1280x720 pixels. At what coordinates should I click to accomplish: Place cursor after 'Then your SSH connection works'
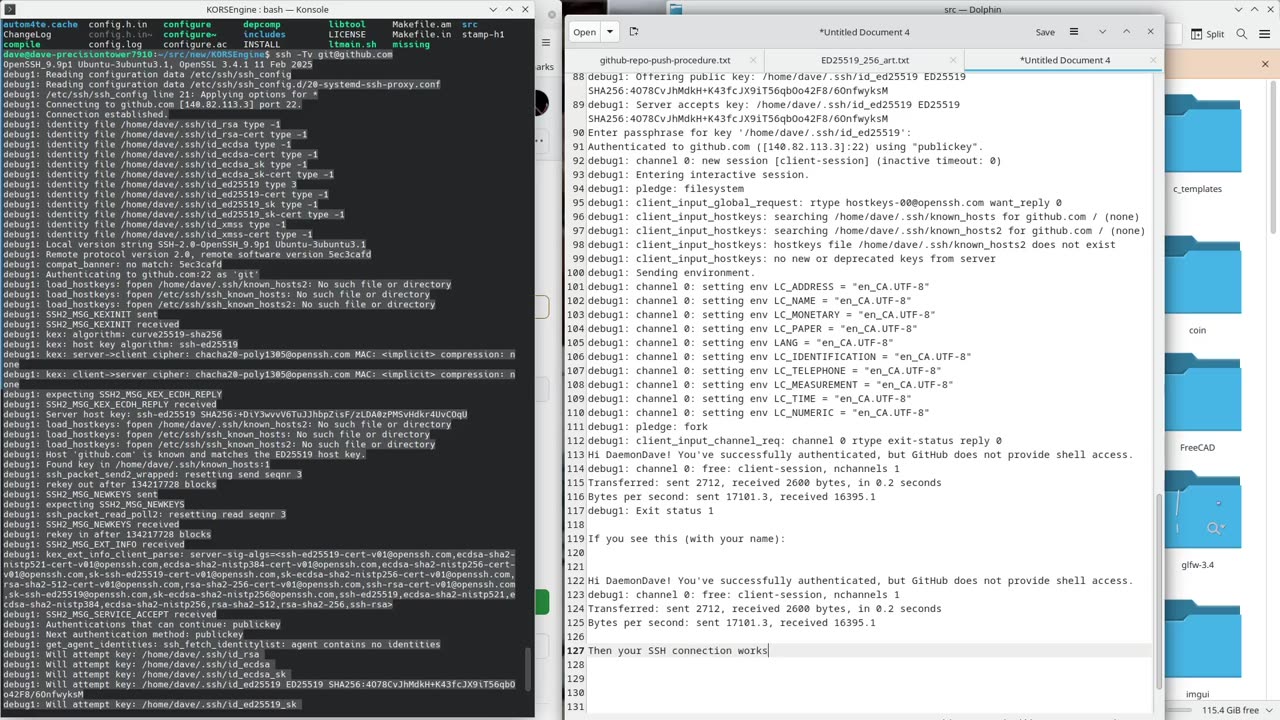point(769,651)
